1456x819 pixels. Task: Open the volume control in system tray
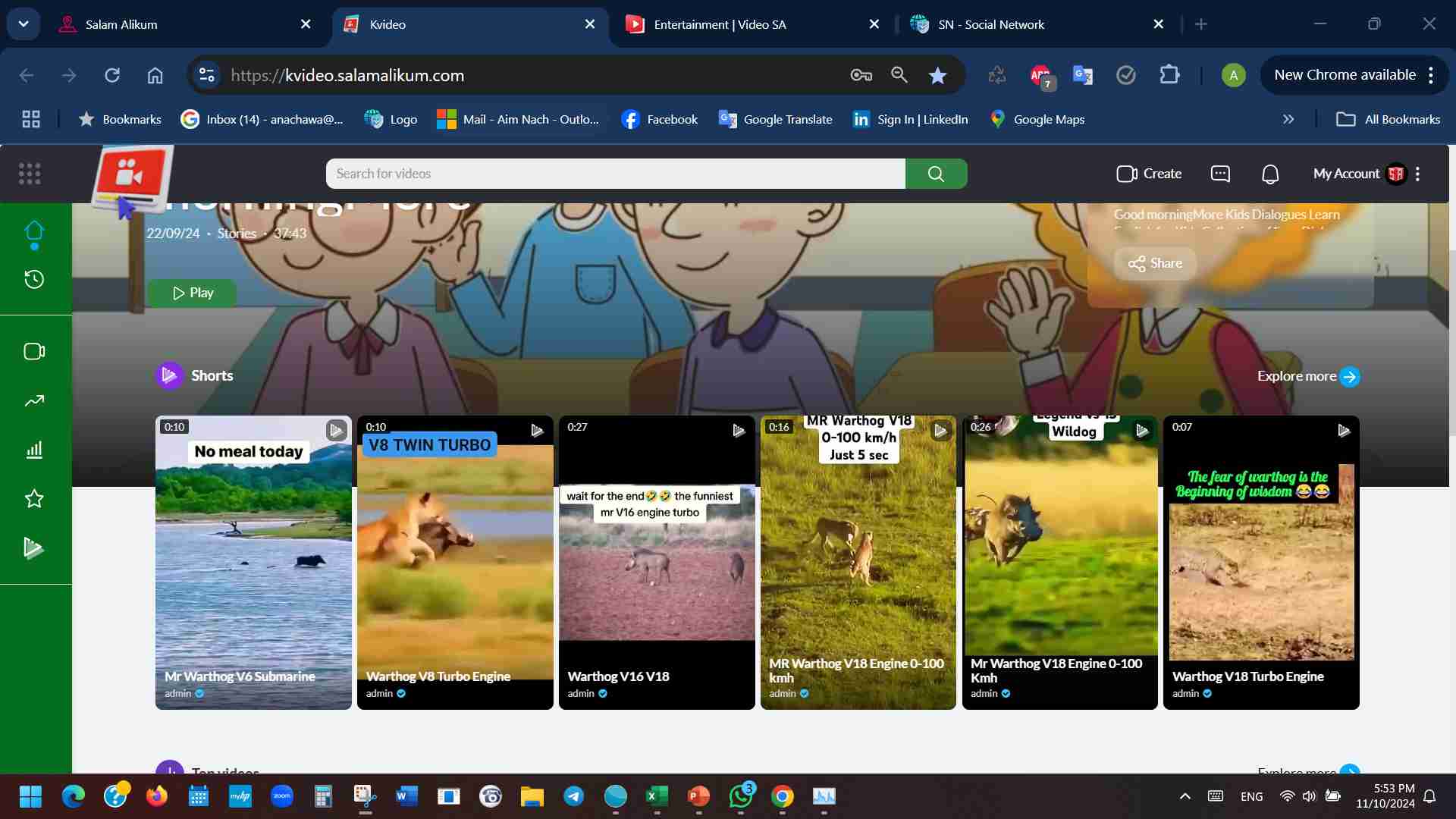(1310, 796)
